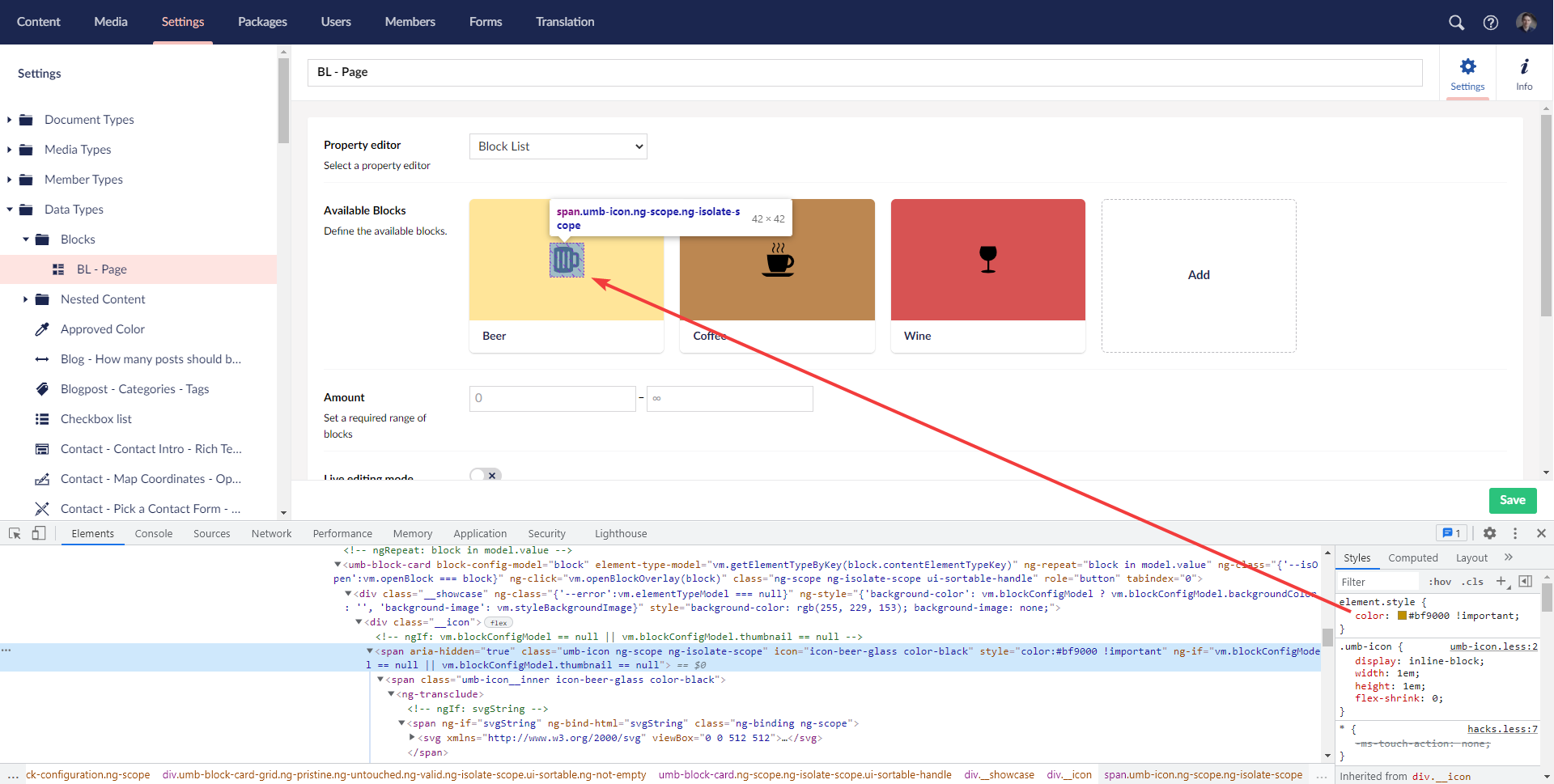Image resolution: width=1554 pixels, height=784 pixels.
Task: Click the Member Types folder icon
Action: pos(26,180)
